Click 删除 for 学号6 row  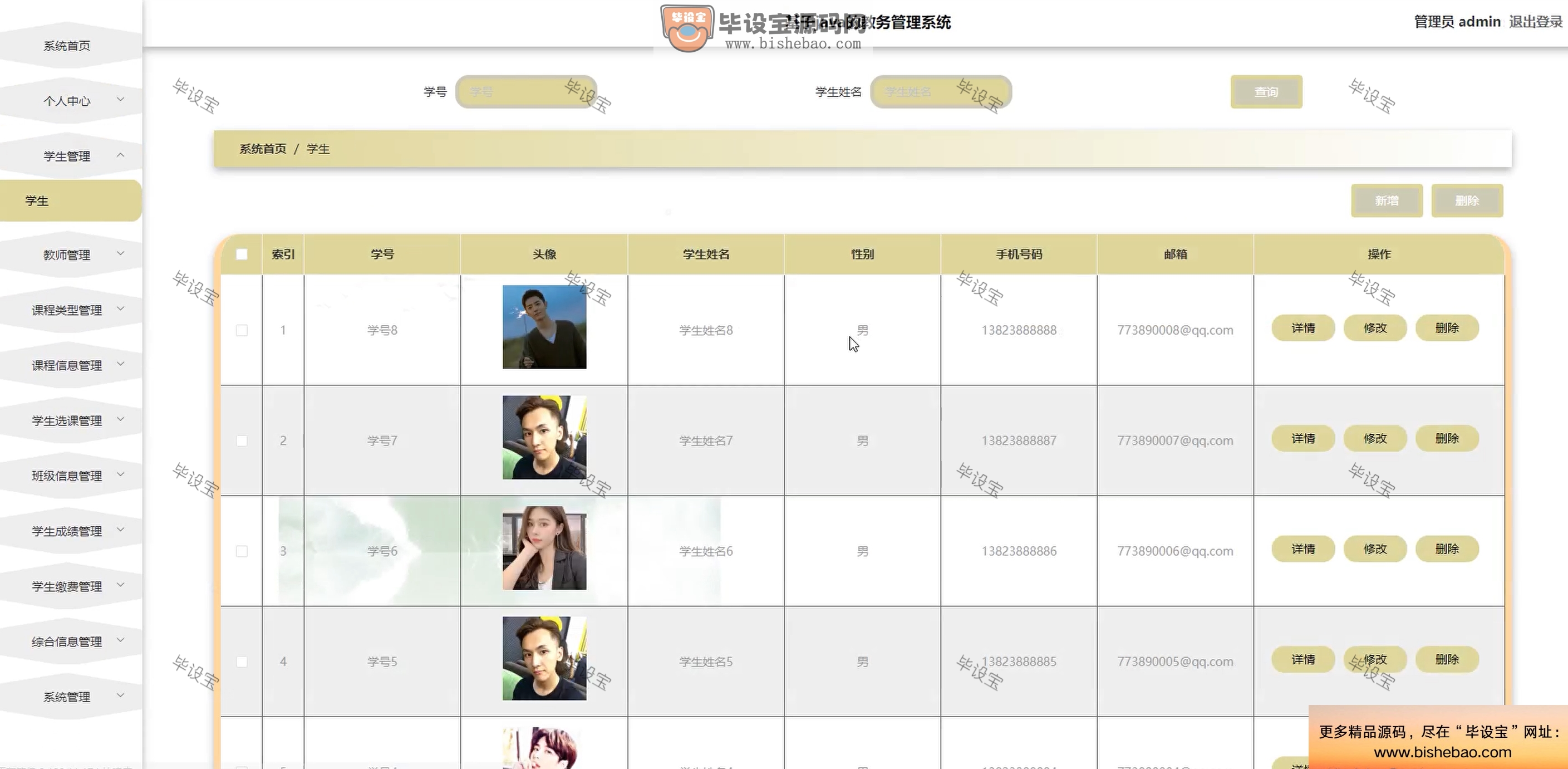(x=1447, y=549)
